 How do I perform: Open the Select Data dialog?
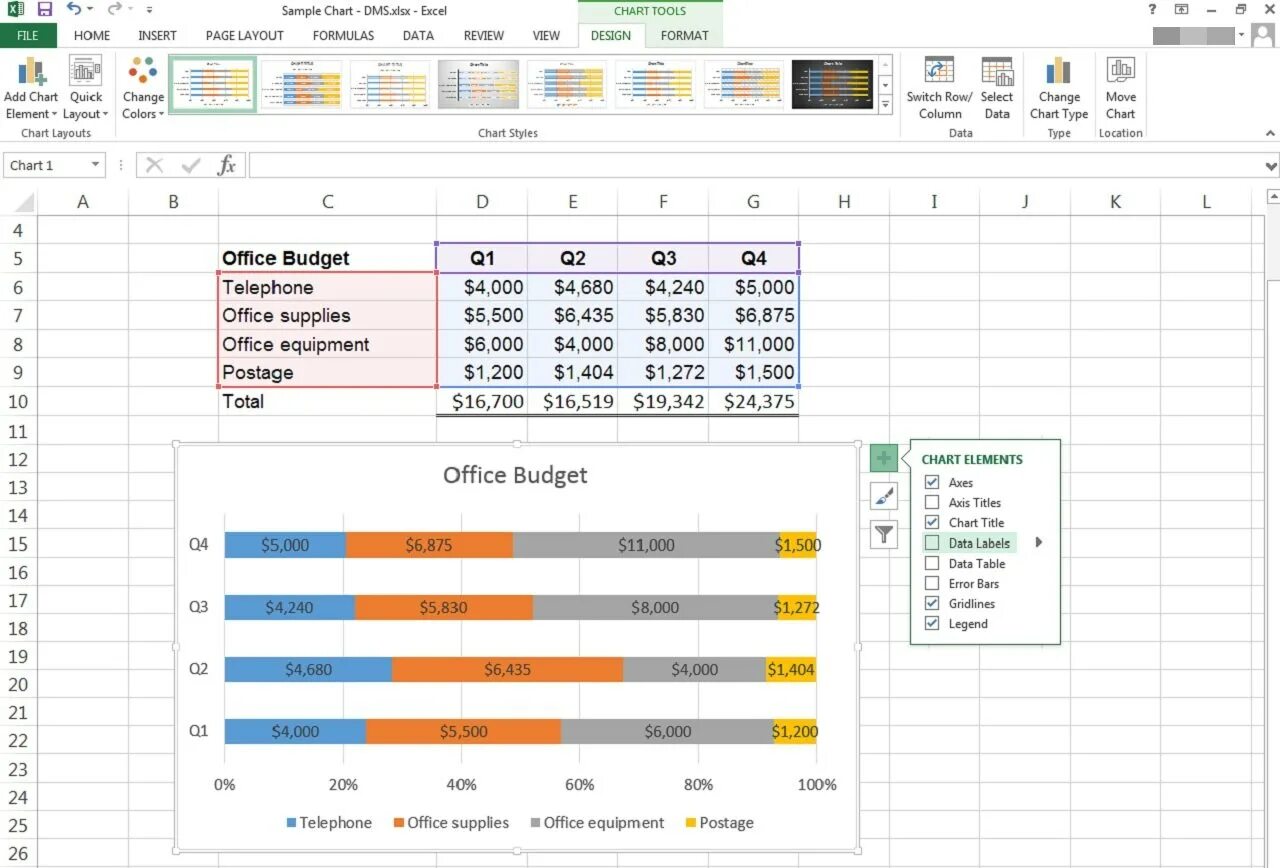coord(997,88)
